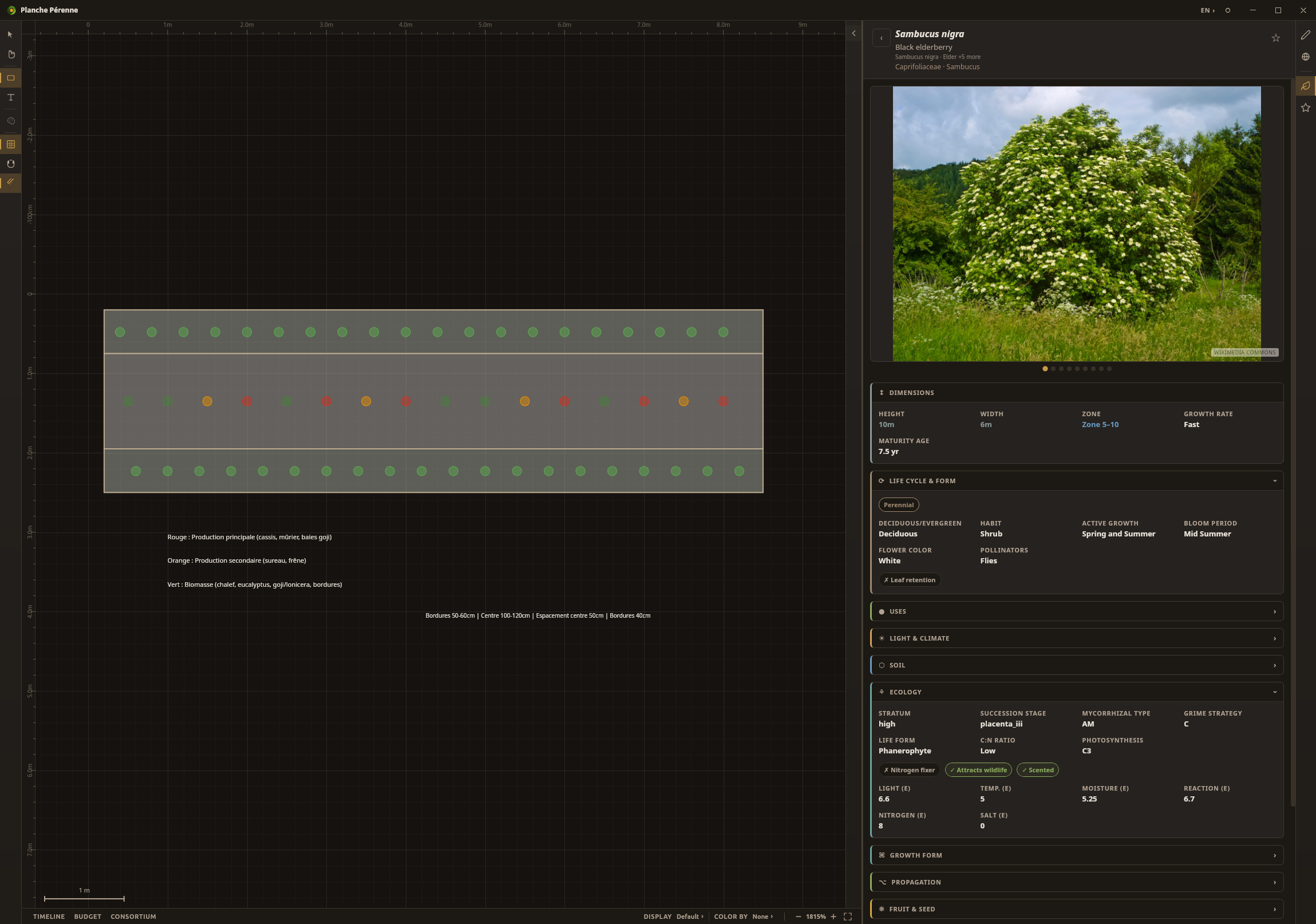Open the Budget tab
Viewport: 1316px width, 924px height.
click(88, 917)
